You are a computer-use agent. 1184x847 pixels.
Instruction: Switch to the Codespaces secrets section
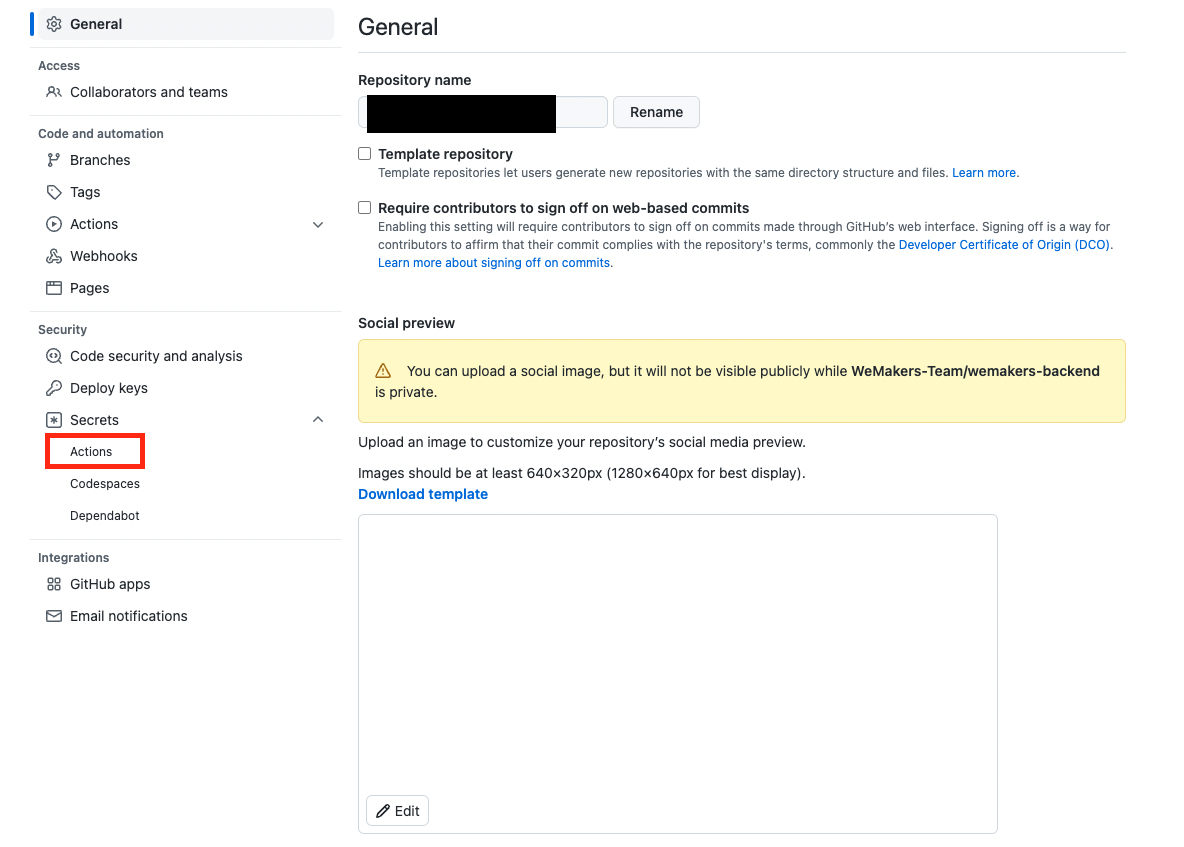pos(105,483)
